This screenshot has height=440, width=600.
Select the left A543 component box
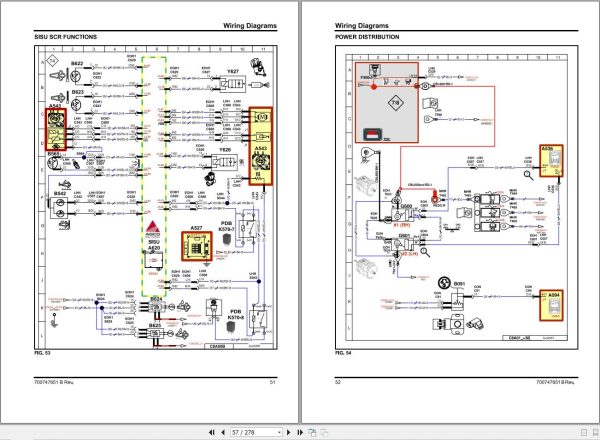pyautogui.click(x=56, y=129)
